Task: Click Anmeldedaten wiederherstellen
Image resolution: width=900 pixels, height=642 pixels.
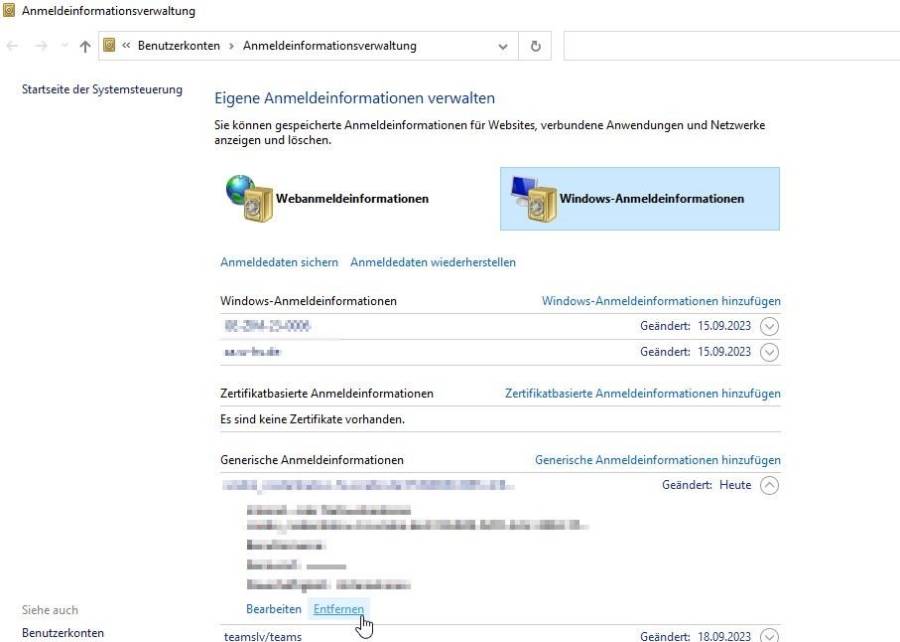Action: [x=433, y=262]
